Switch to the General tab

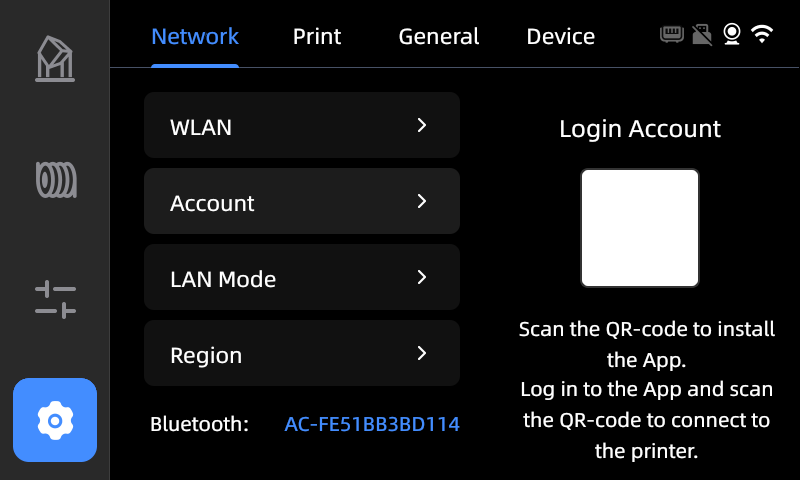click(439, 36)
